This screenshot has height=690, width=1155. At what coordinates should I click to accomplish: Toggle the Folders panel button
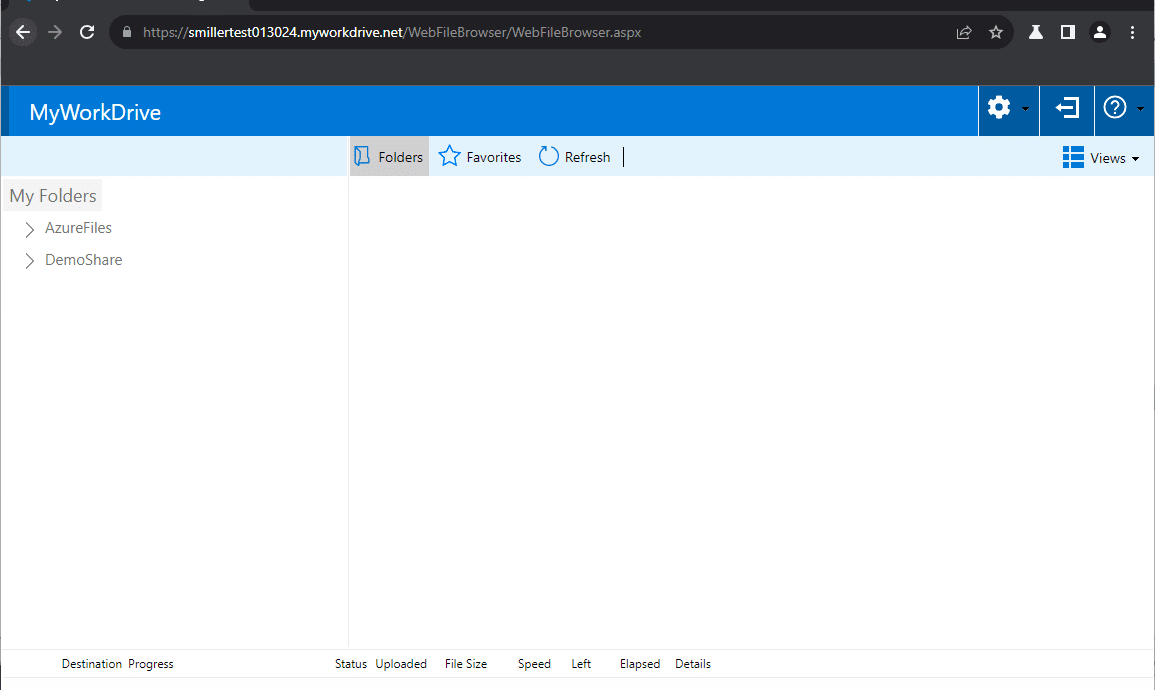click(x=389, y=157)
